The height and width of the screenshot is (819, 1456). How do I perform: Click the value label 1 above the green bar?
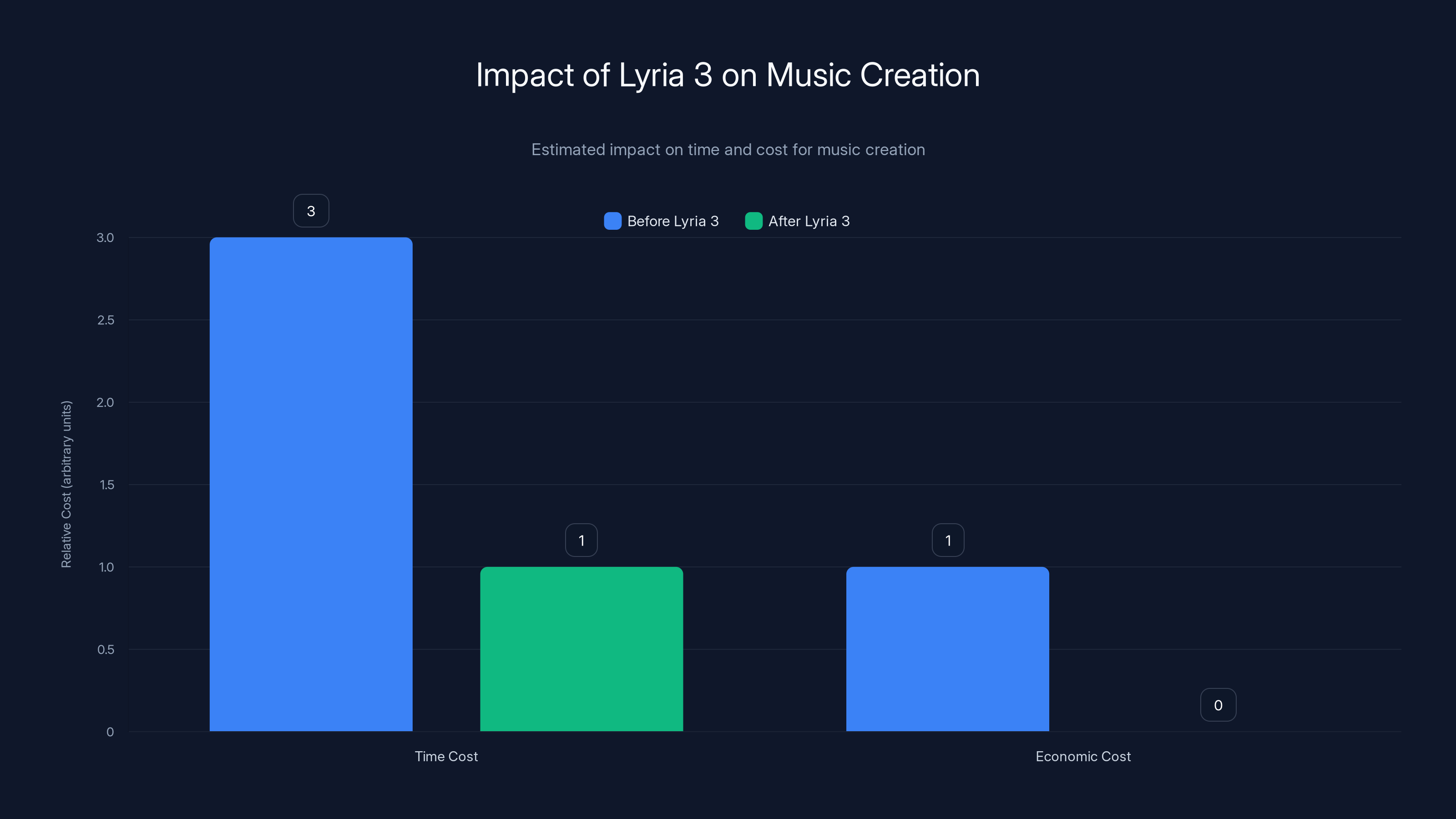coord(581,540)
